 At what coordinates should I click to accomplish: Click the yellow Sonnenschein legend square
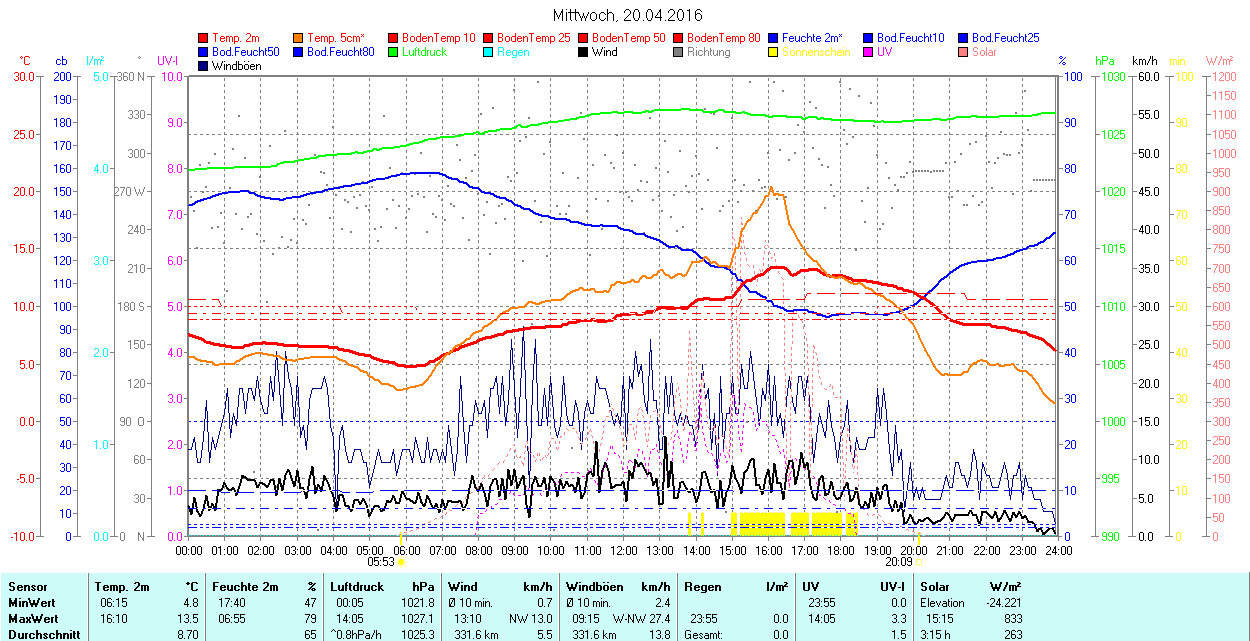tap(774, 51)
